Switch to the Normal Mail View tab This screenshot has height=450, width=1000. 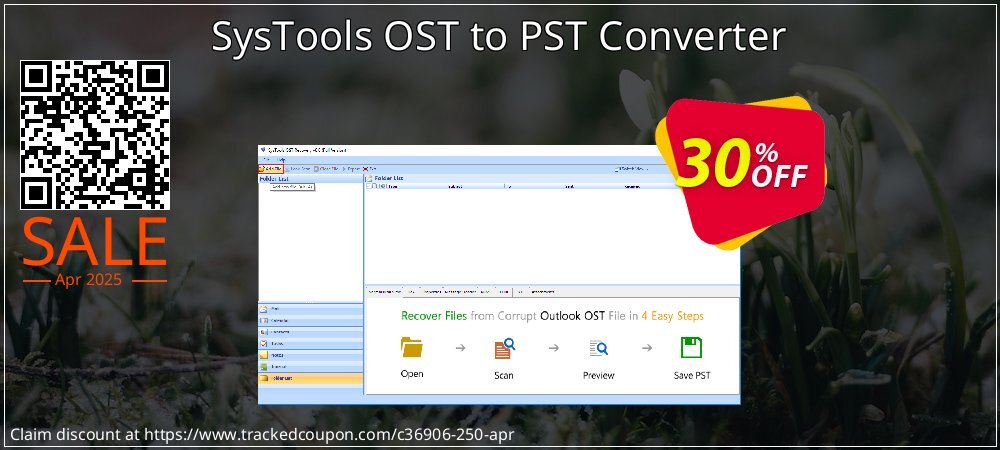(385, 292)
